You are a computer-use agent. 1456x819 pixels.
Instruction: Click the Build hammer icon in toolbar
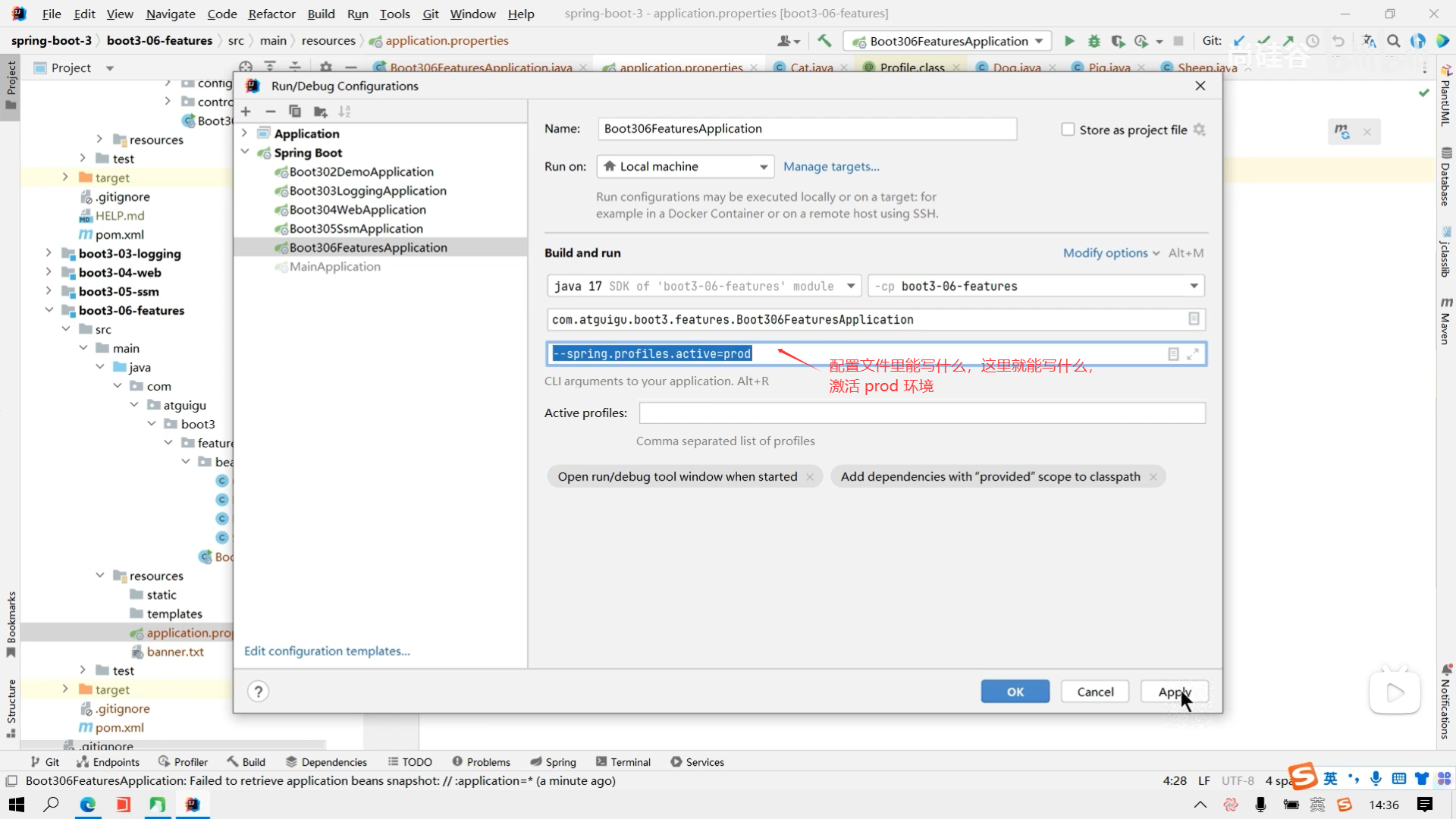tap(824, 41)
